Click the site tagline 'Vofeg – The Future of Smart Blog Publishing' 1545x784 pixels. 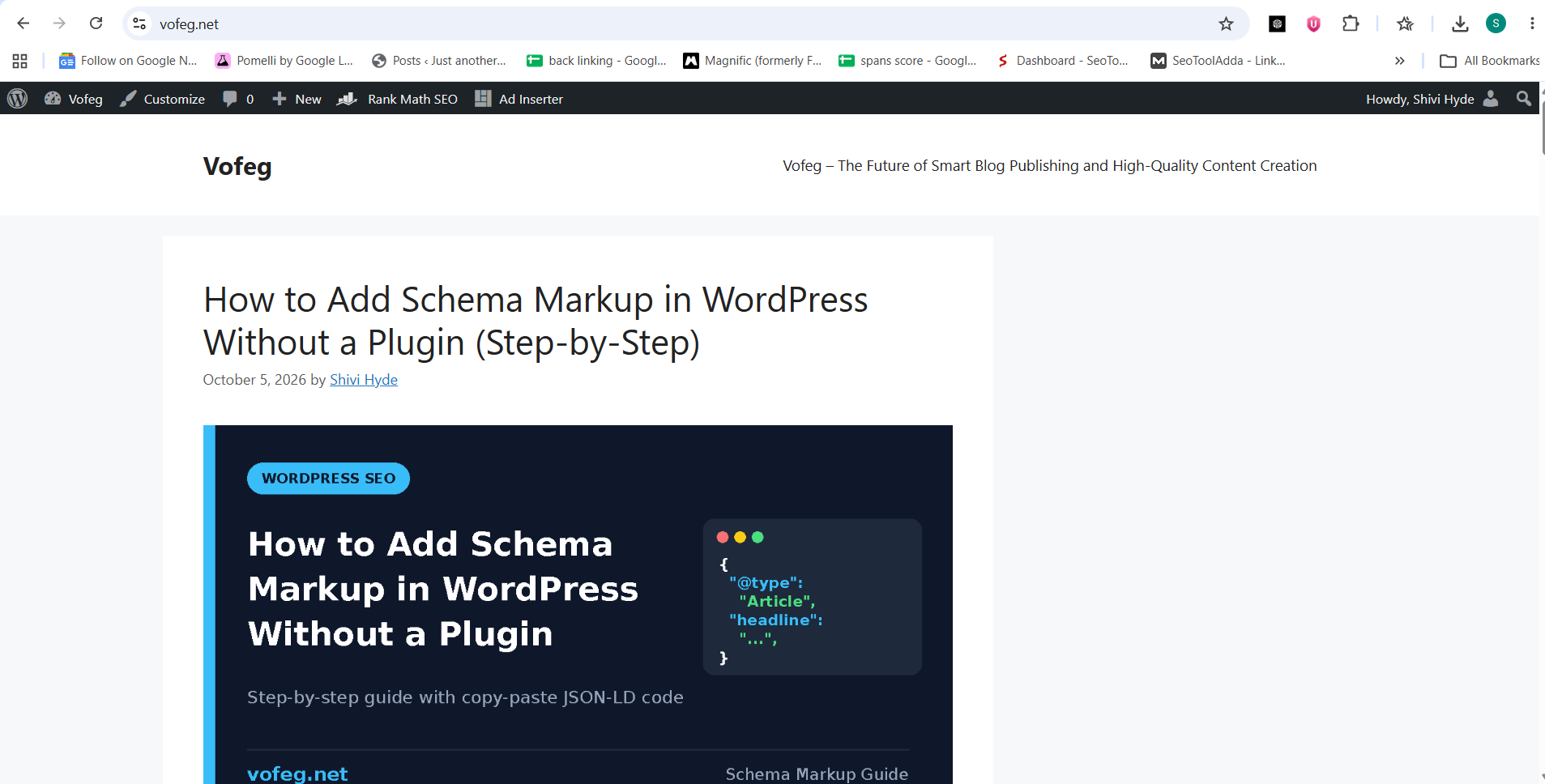coord(1049,166)
